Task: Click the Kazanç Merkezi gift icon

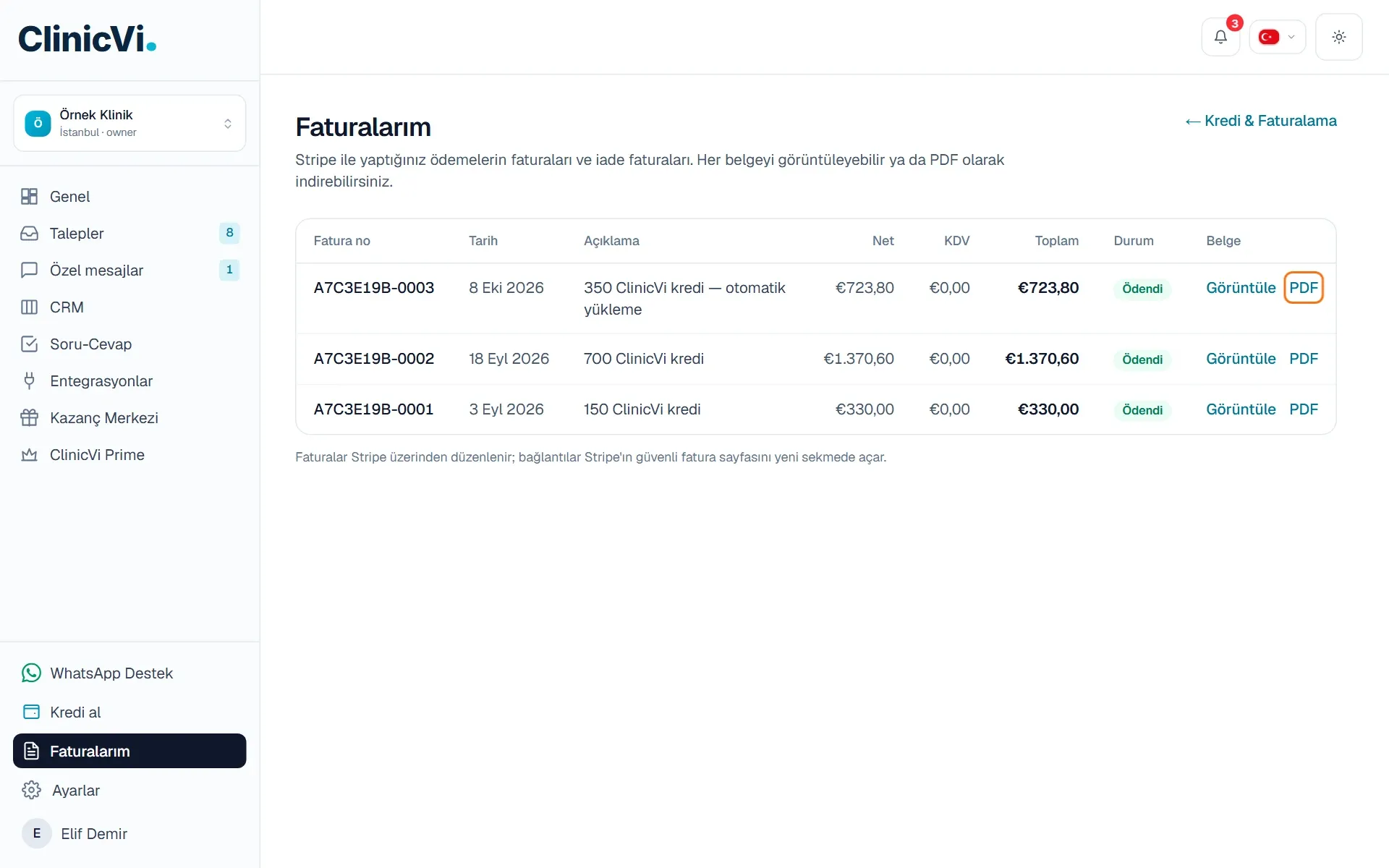Action: coord(30,418)
